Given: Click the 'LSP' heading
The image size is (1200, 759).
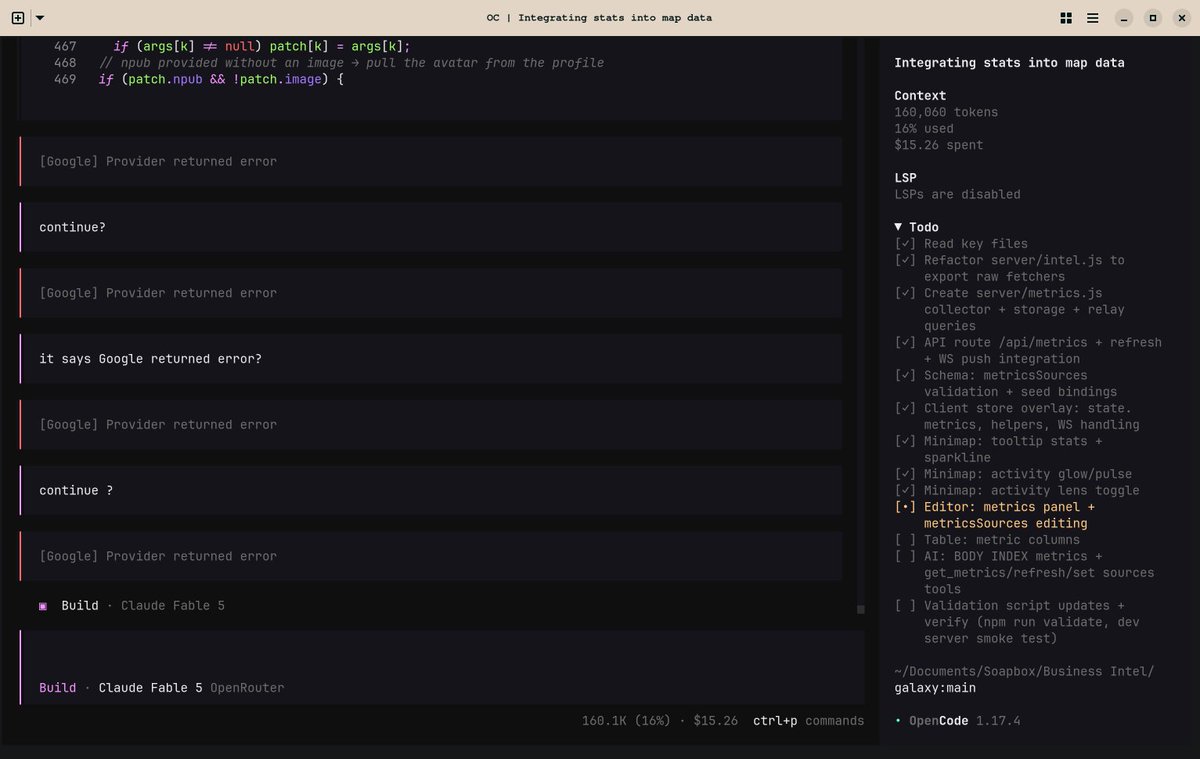Looking at the screenshot, I should pyautogui.click(x=905, y=178).
